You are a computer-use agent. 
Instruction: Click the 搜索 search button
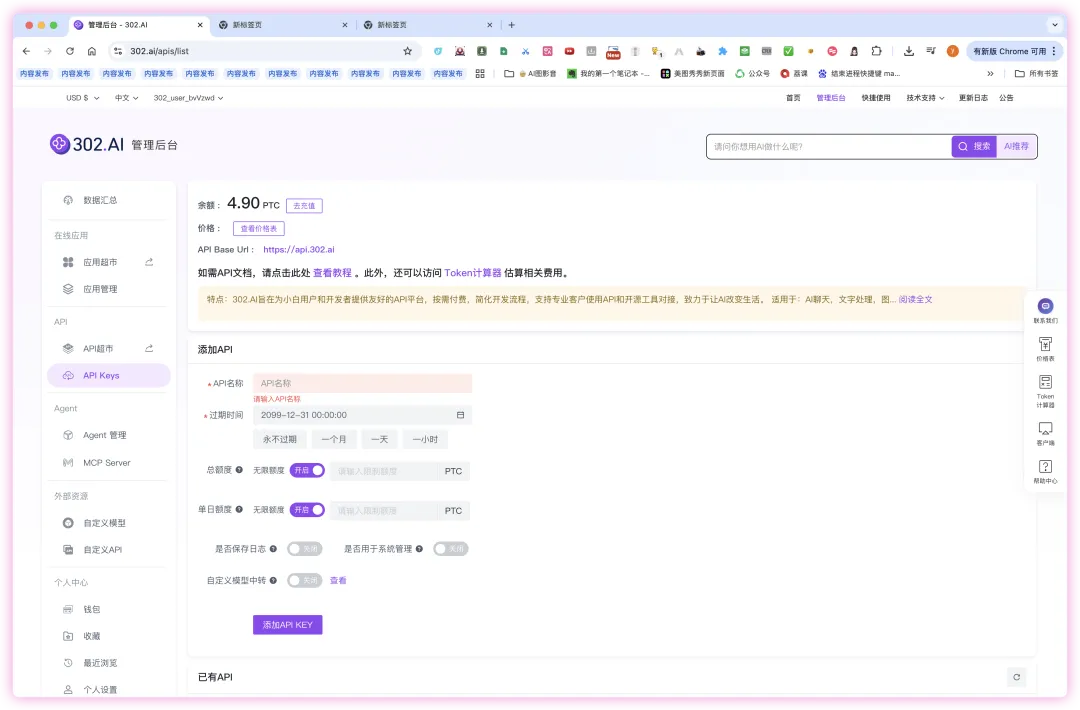974,147
